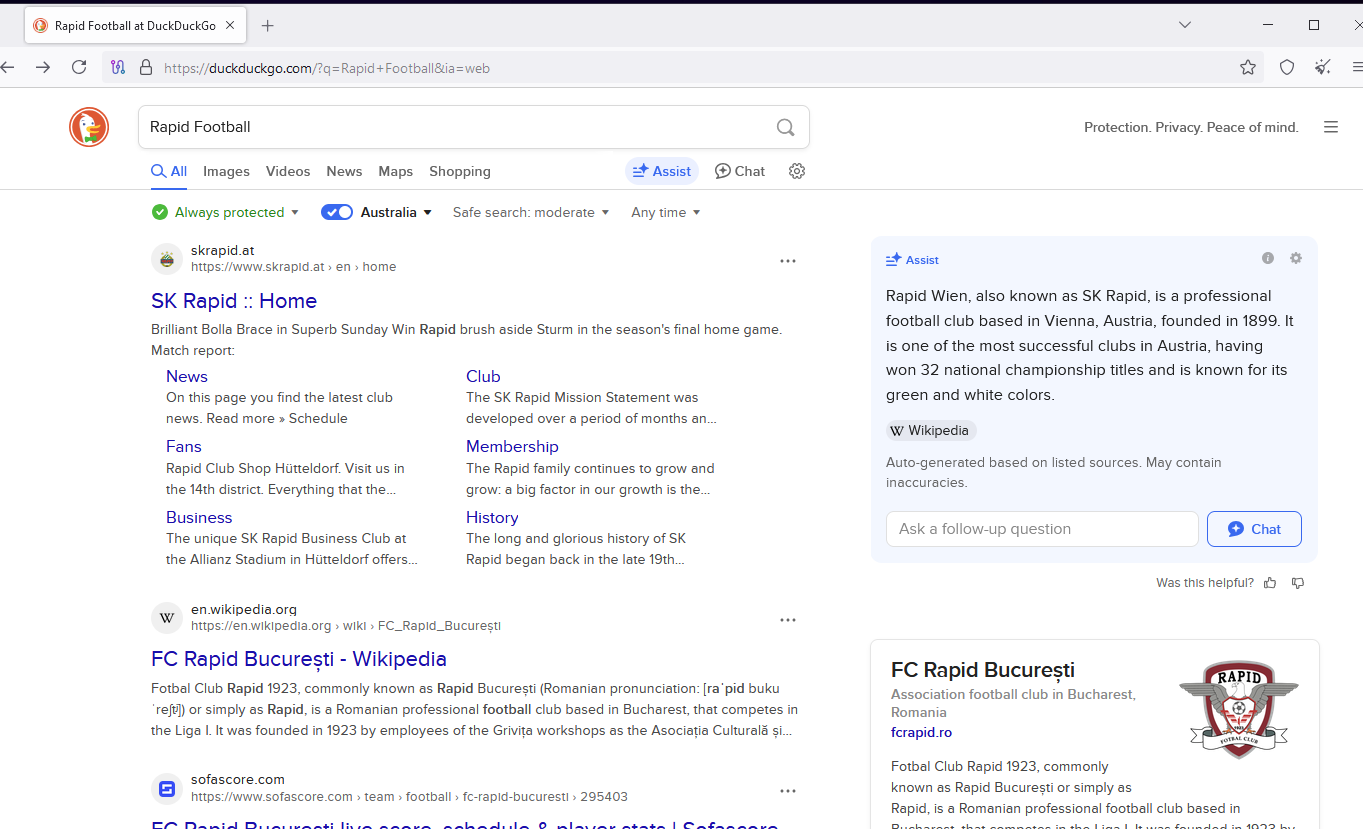The width and height of the screenshot is (1363, 829).
Task: Open the SK Rapid News sitelink
Action: click(x=187, y=376)
